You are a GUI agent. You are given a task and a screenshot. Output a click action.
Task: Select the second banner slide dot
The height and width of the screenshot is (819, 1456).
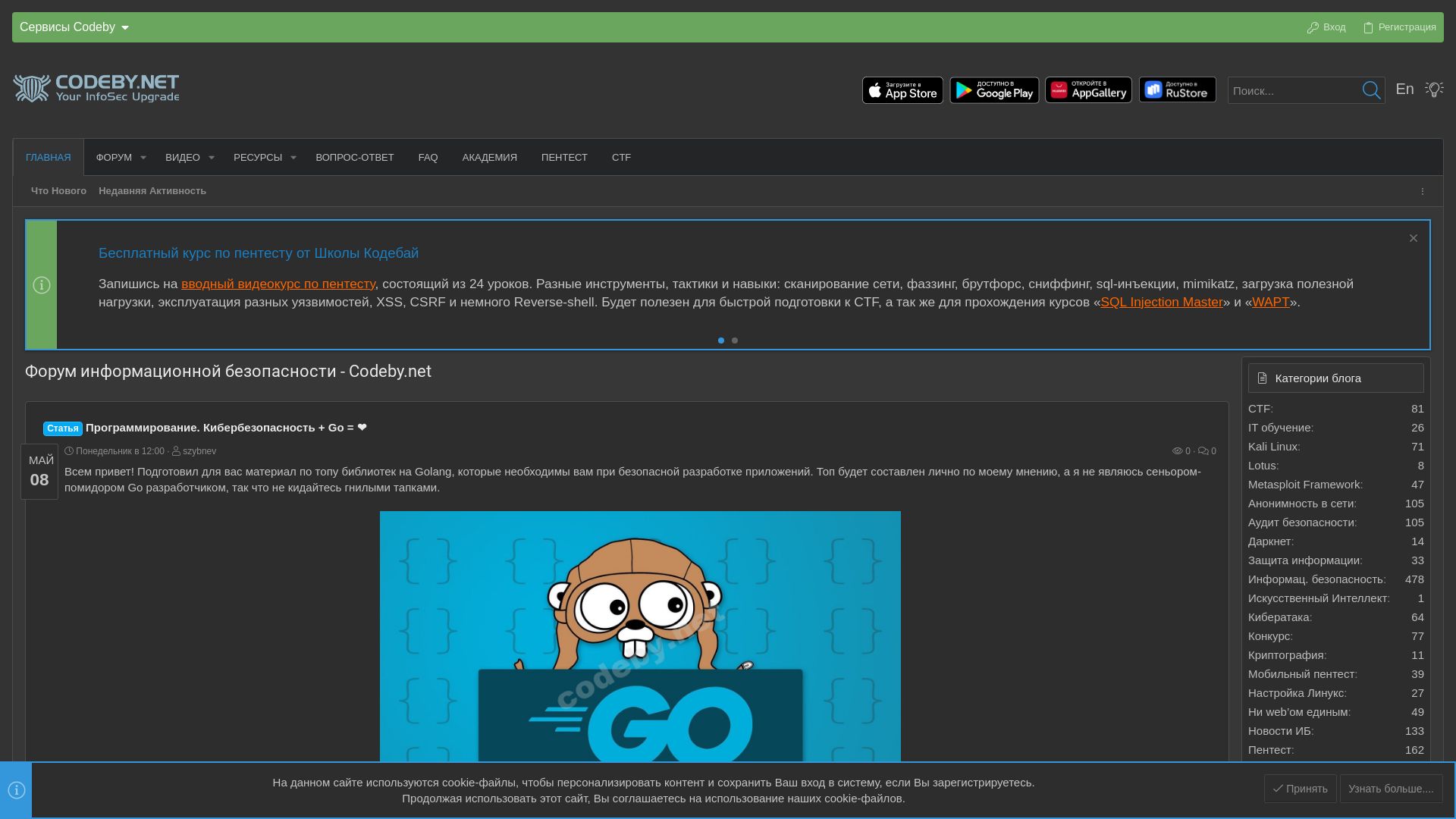click(x=735, y=340)
